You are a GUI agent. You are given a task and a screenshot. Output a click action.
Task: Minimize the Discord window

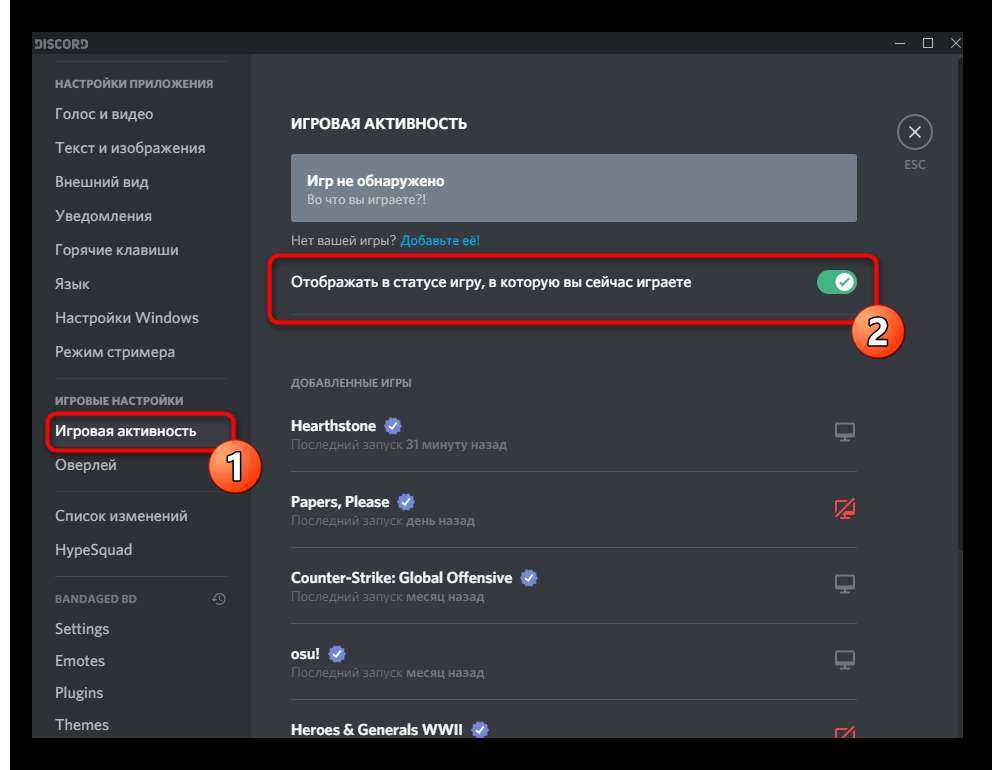click(x=900, y=43)
